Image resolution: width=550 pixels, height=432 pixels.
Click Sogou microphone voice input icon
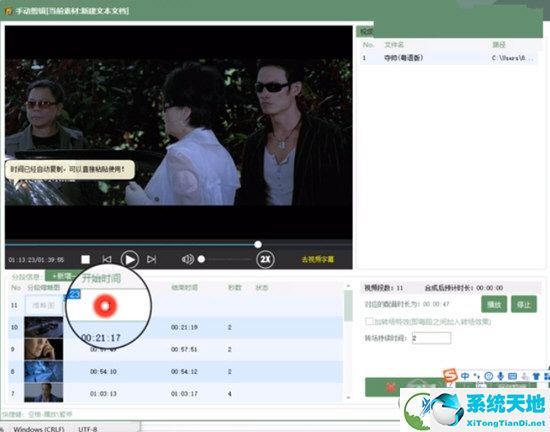coord(501,377)
